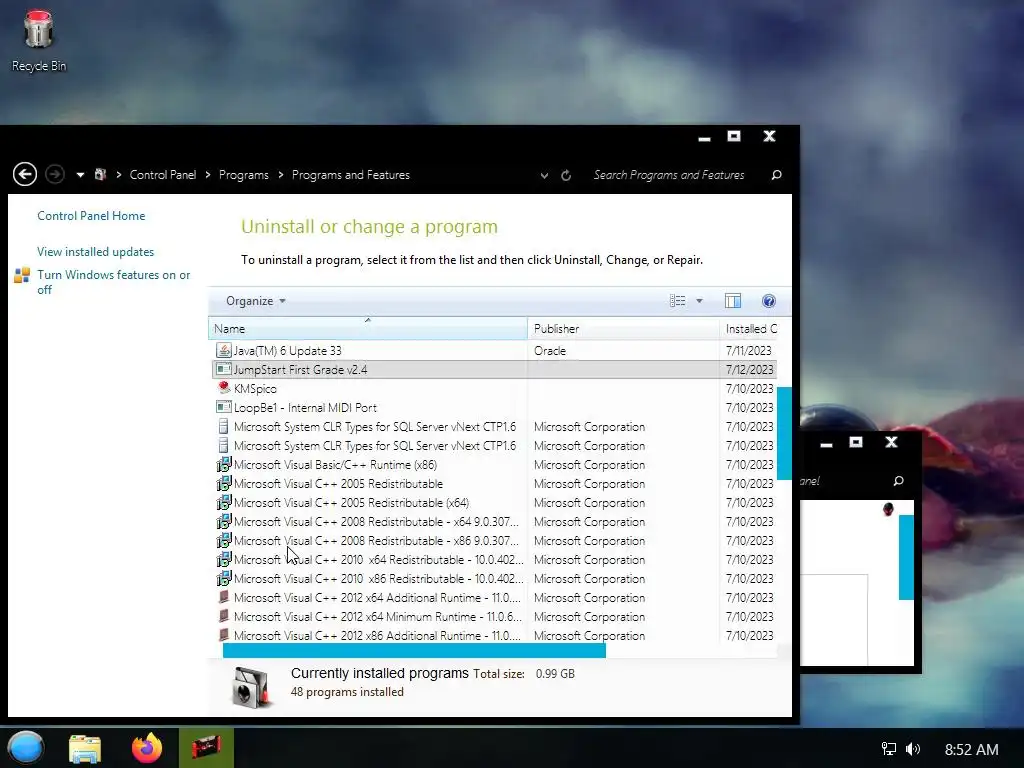This screenshot has width=1024, height=768.
Task: Select Programs and Features breadcrumb
Action: coord(351,175)
